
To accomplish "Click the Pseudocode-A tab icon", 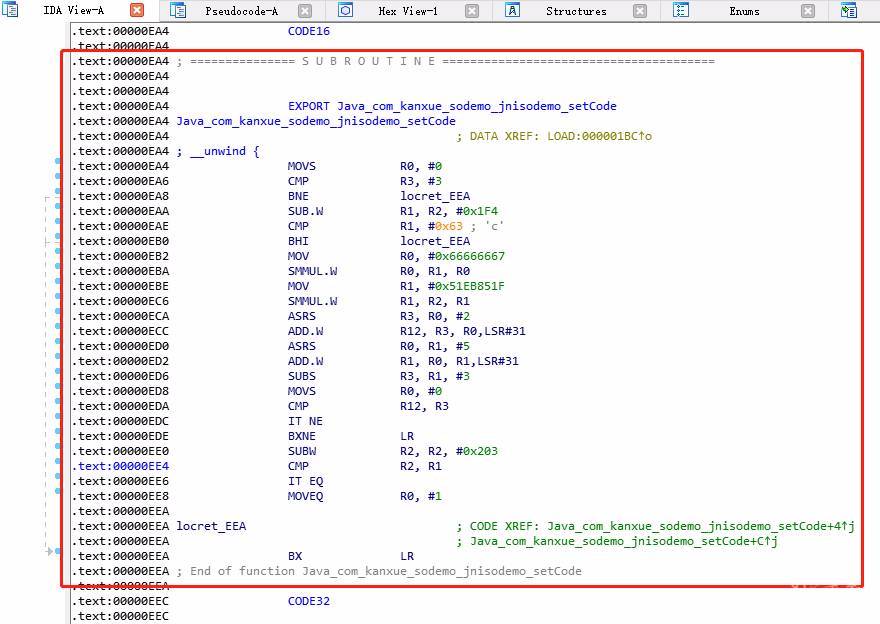I will 178,11.
